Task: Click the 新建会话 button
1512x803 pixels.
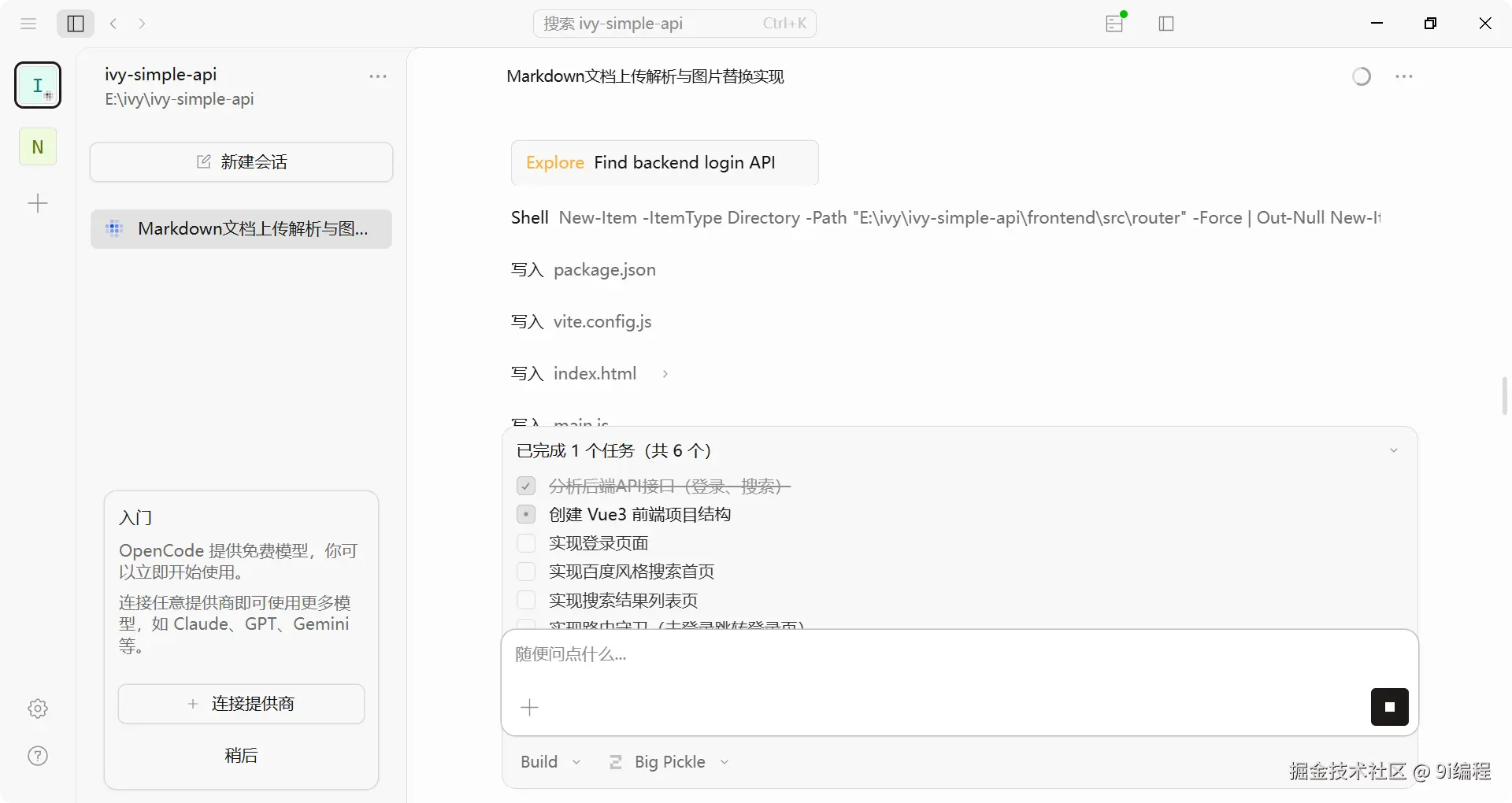Action: tap(241, 162)
